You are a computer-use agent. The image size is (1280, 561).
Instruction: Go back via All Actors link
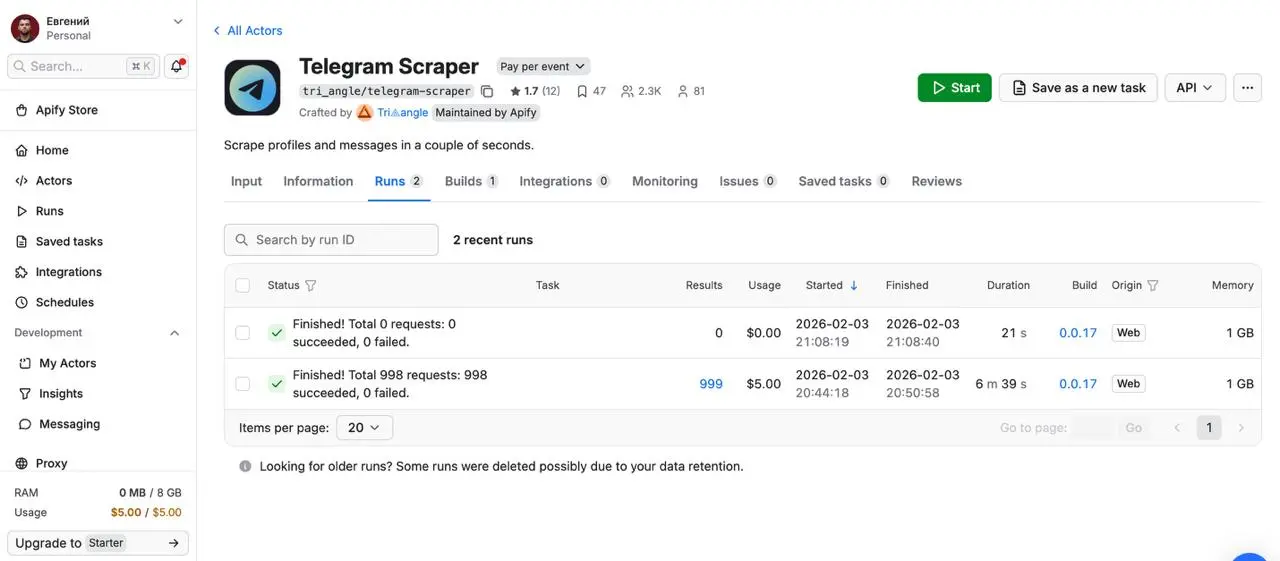(x=247, y=31)
